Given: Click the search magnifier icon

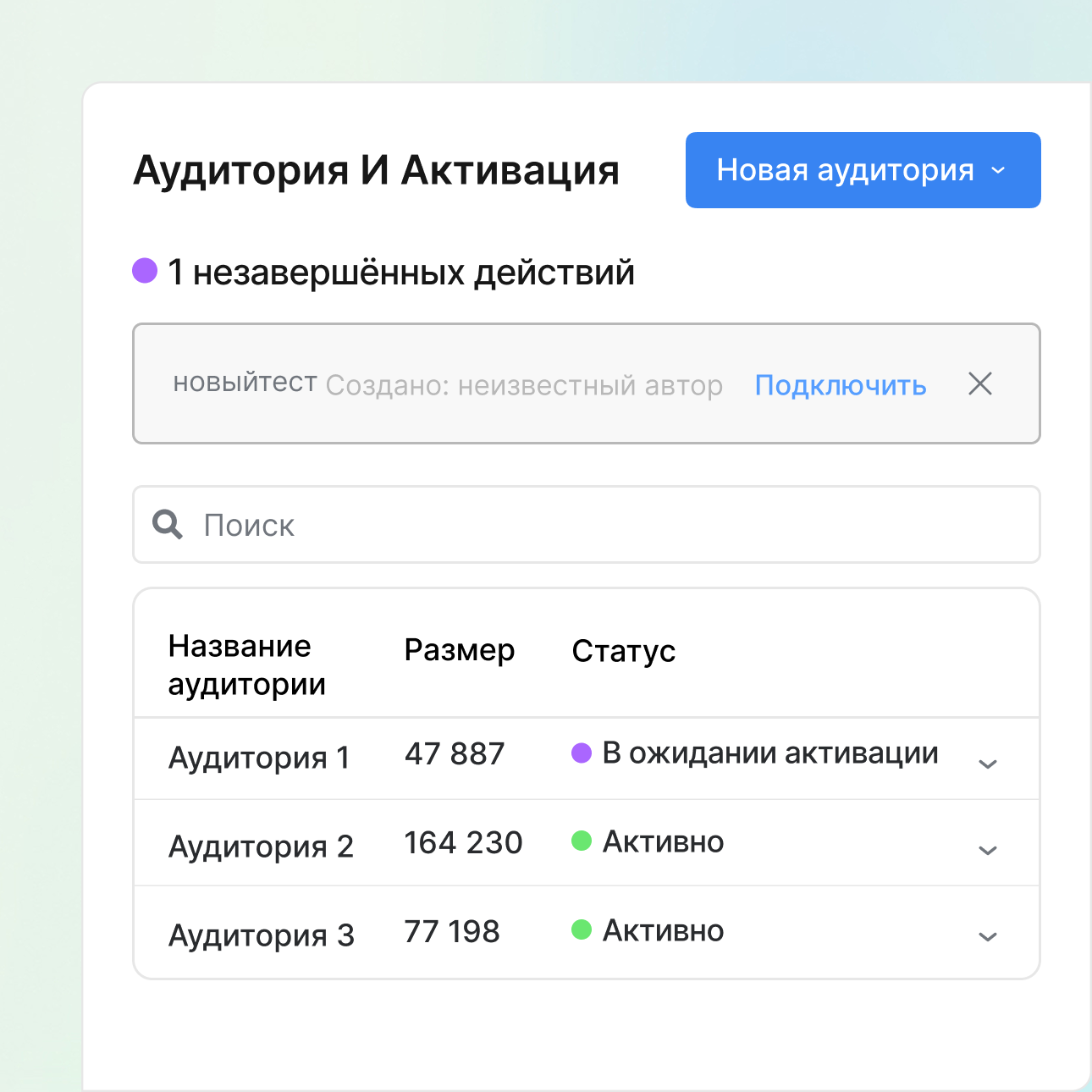Looking at the screenshot, I should 167,525.
